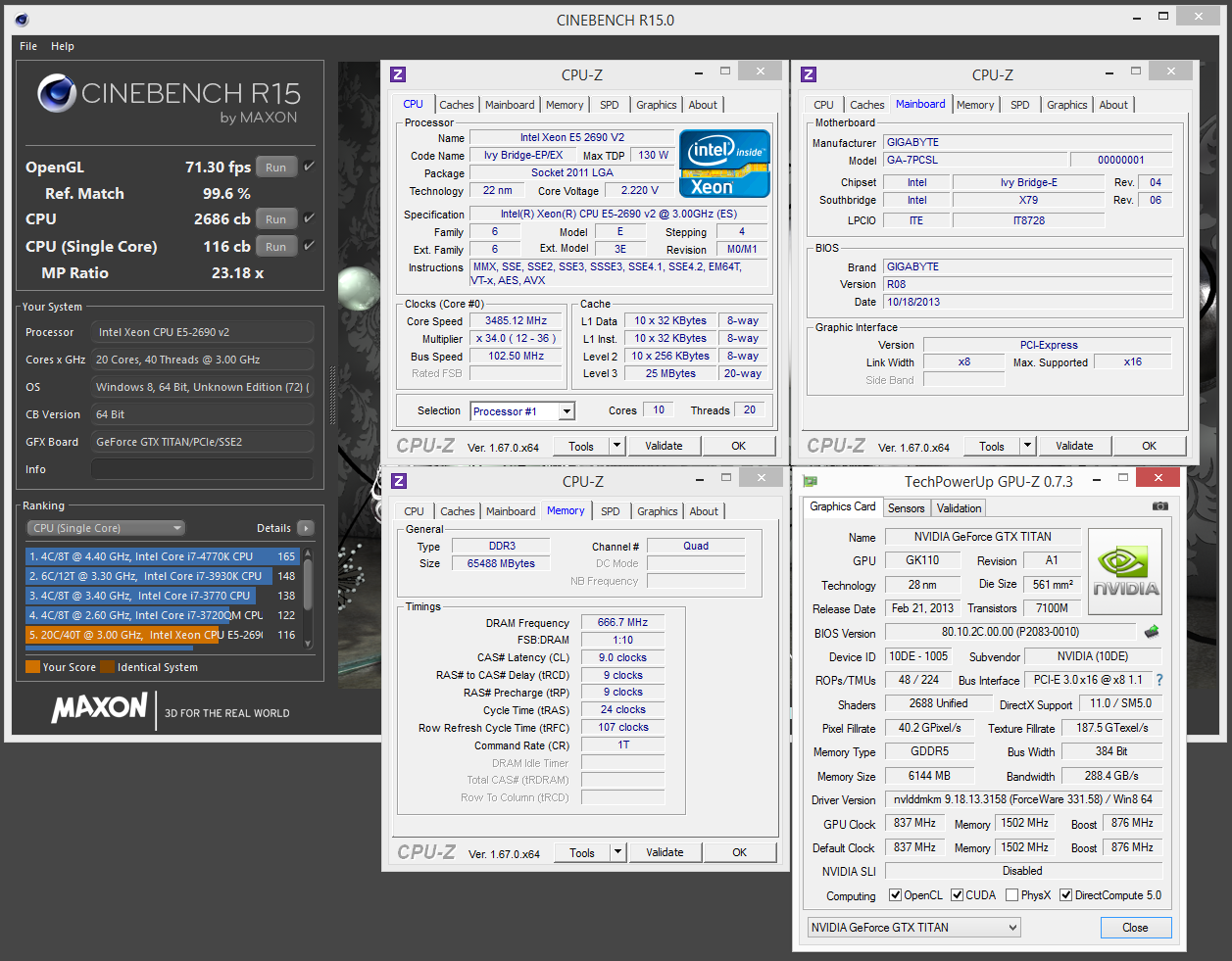Click the MAXON logo at bottom
Viewport: 1232px width, 961px height.
point(99,707)
